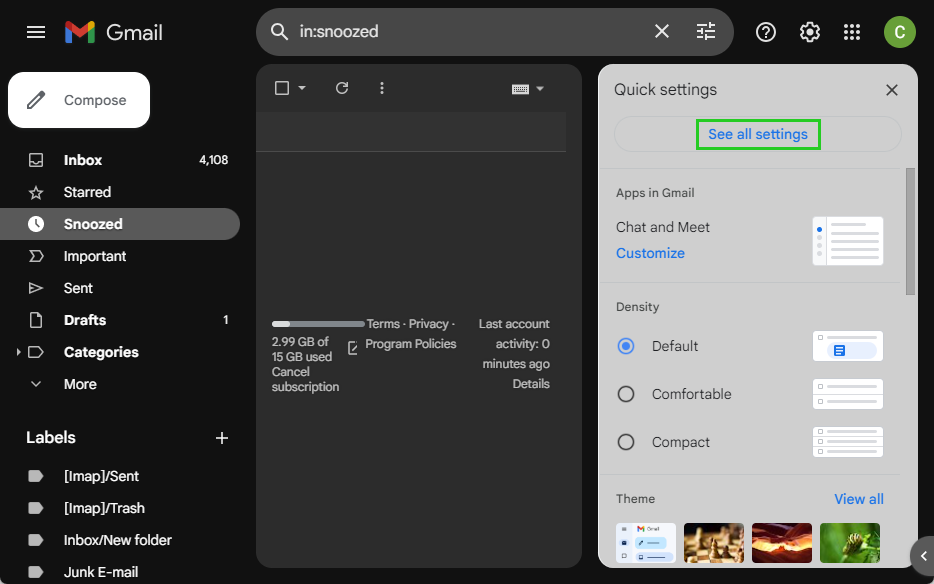Open the More options three-dot menu
The width and height of the screenshot is (934, 584).
click(x=381, y=88)
